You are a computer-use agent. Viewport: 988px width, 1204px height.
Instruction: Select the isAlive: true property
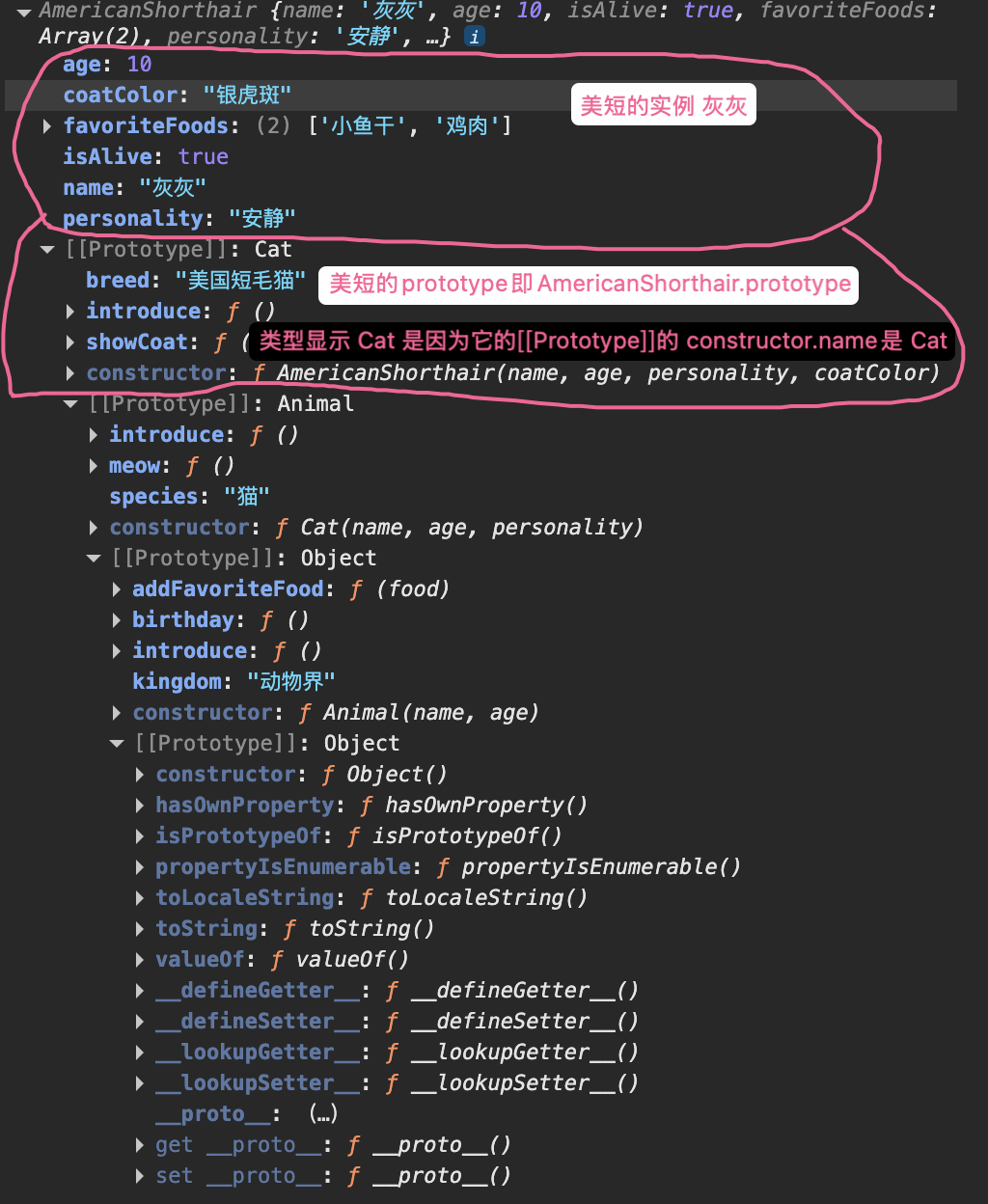click(146, 157)
